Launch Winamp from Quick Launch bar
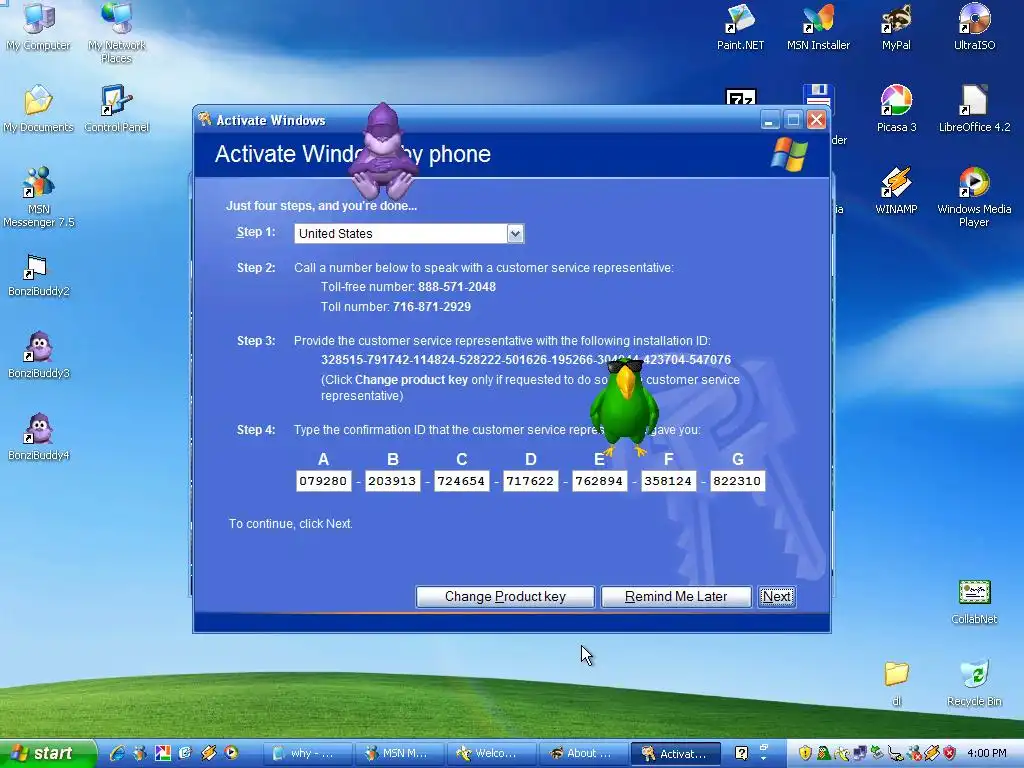Viewport: 1024px width, 768px height. coord(208,753)
